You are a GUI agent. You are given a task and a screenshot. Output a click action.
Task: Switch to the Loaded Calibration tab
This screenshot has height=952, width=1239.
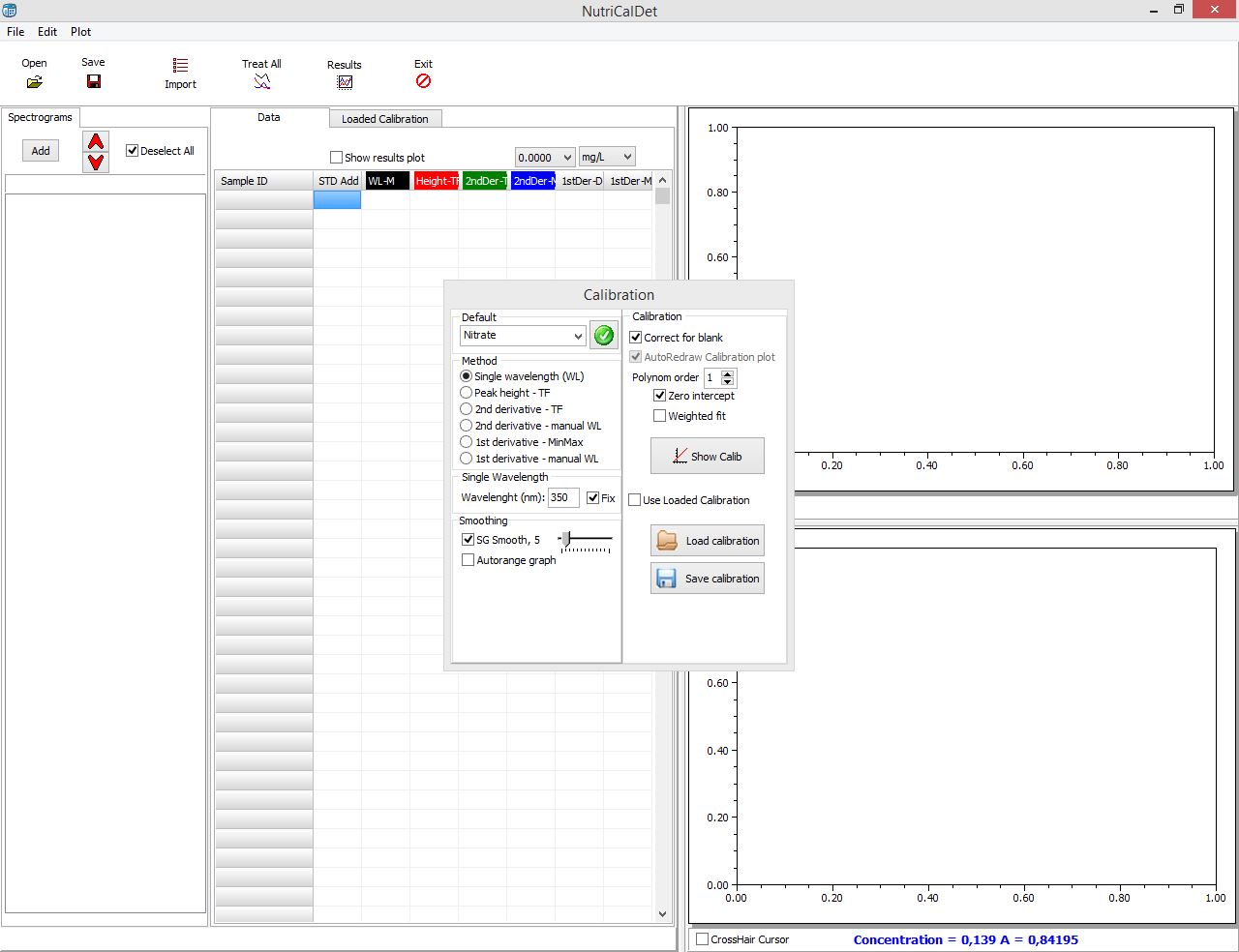384,119
